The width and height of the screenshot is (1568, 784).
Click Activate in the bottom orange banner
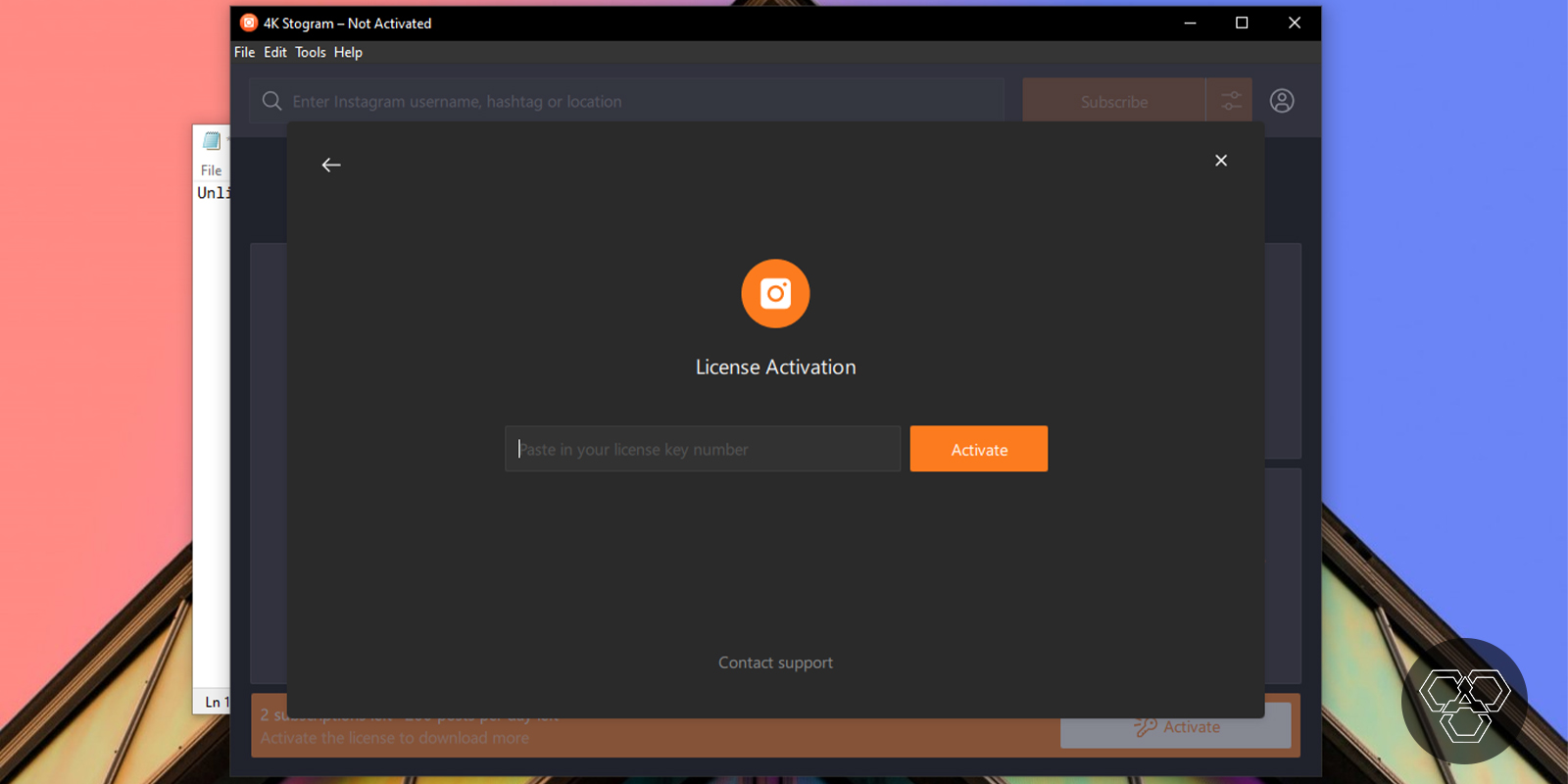click(x=1176, y=727)
